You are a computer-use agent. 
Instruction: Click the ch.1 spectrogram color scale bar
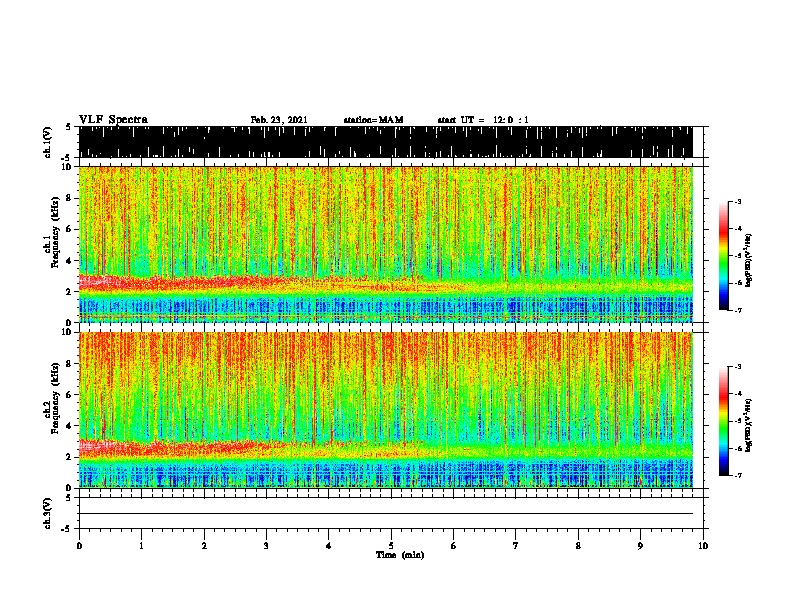(x=723, y=256)
